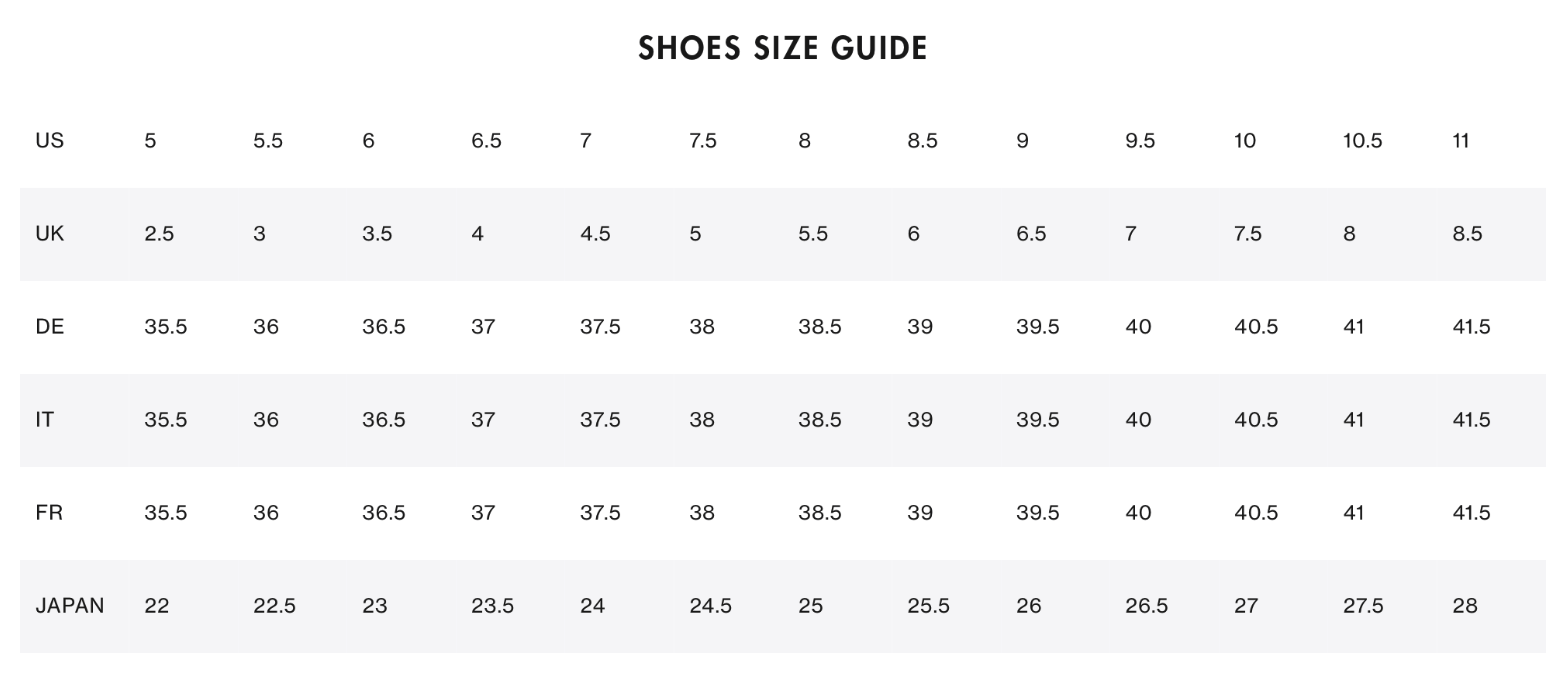
Task: Select IT size 40 cell
Action: (1137, 420)
